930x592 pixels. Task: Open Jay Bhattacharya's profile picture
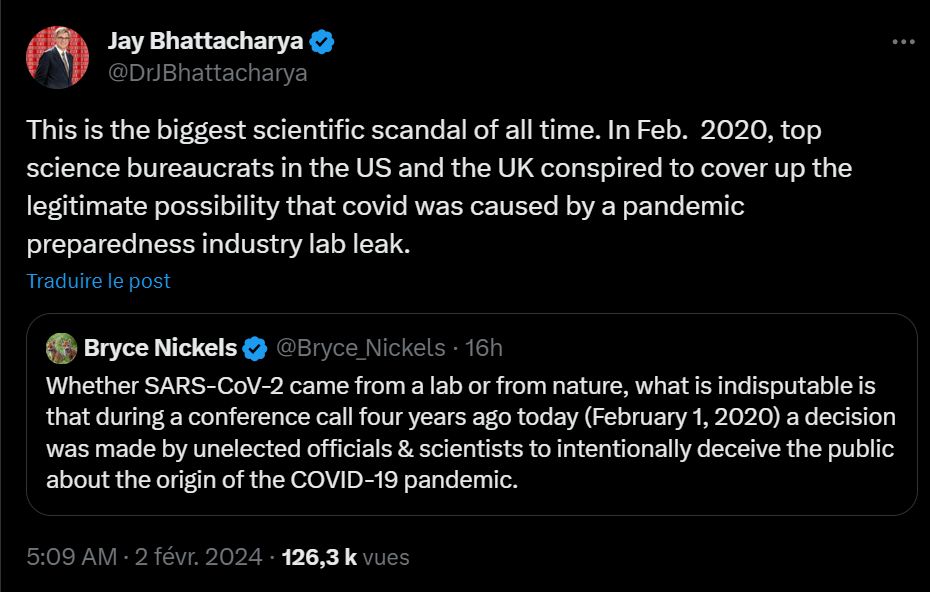click(57, 58)
